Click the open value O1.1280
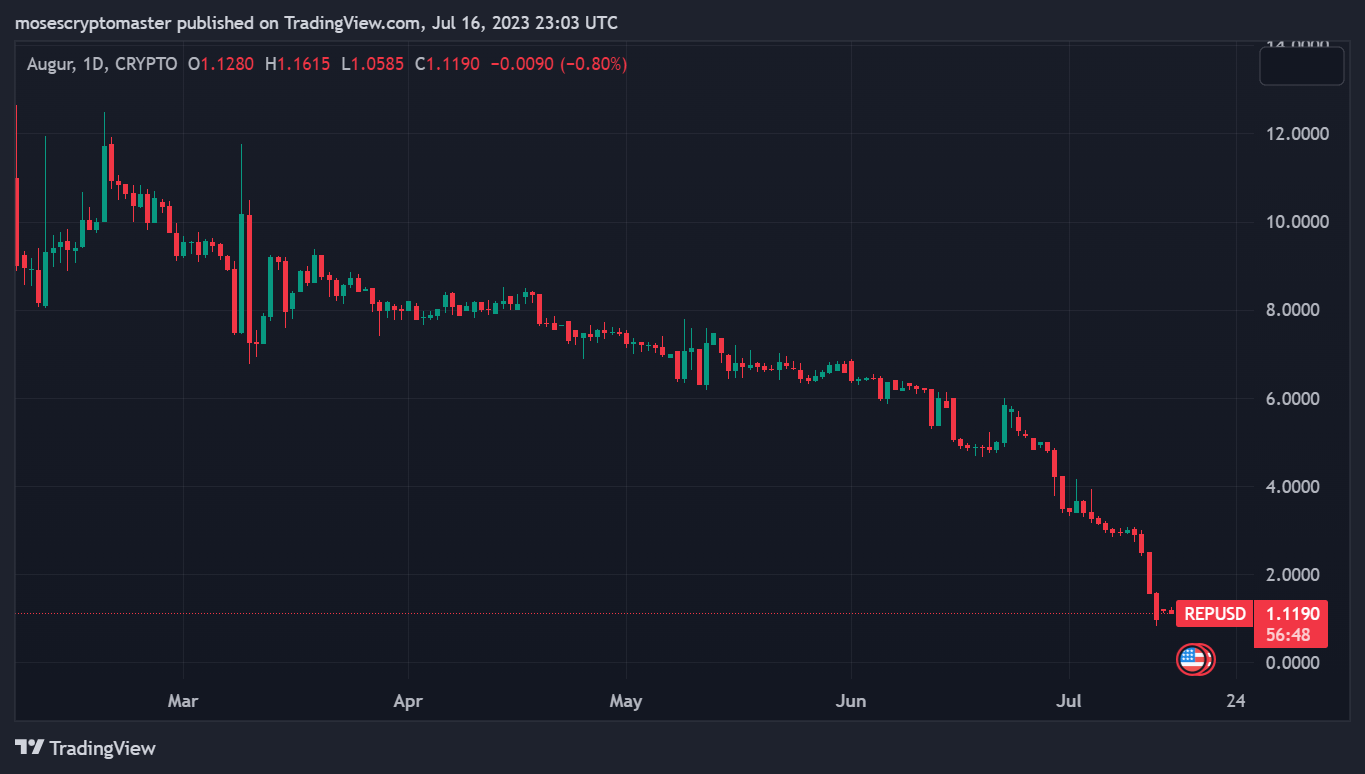The width and height of the screenshot is (1365, 774). click(221, 64)
